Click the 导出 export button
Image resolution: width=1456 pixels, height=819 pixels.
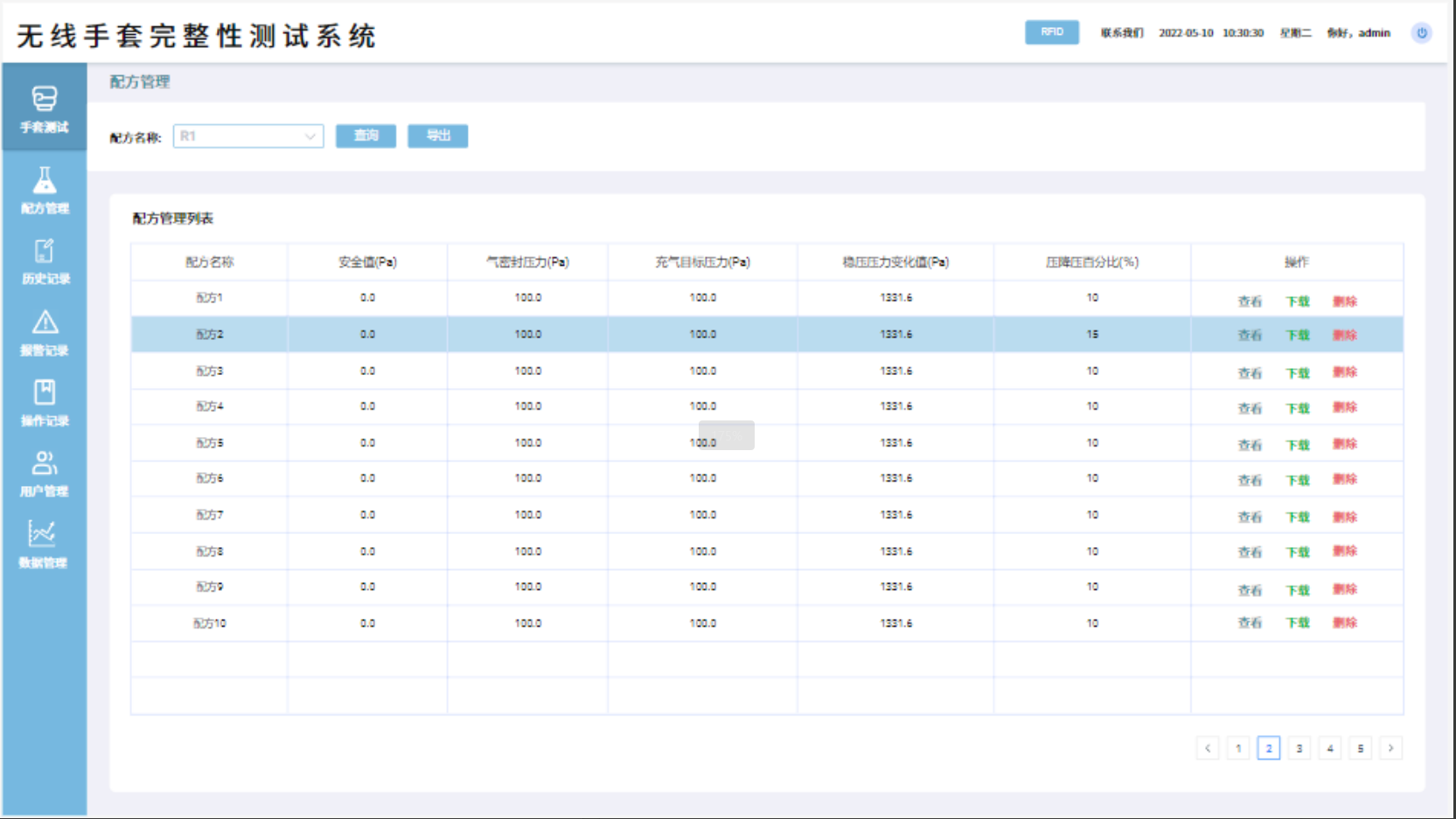tap(438, 135)
